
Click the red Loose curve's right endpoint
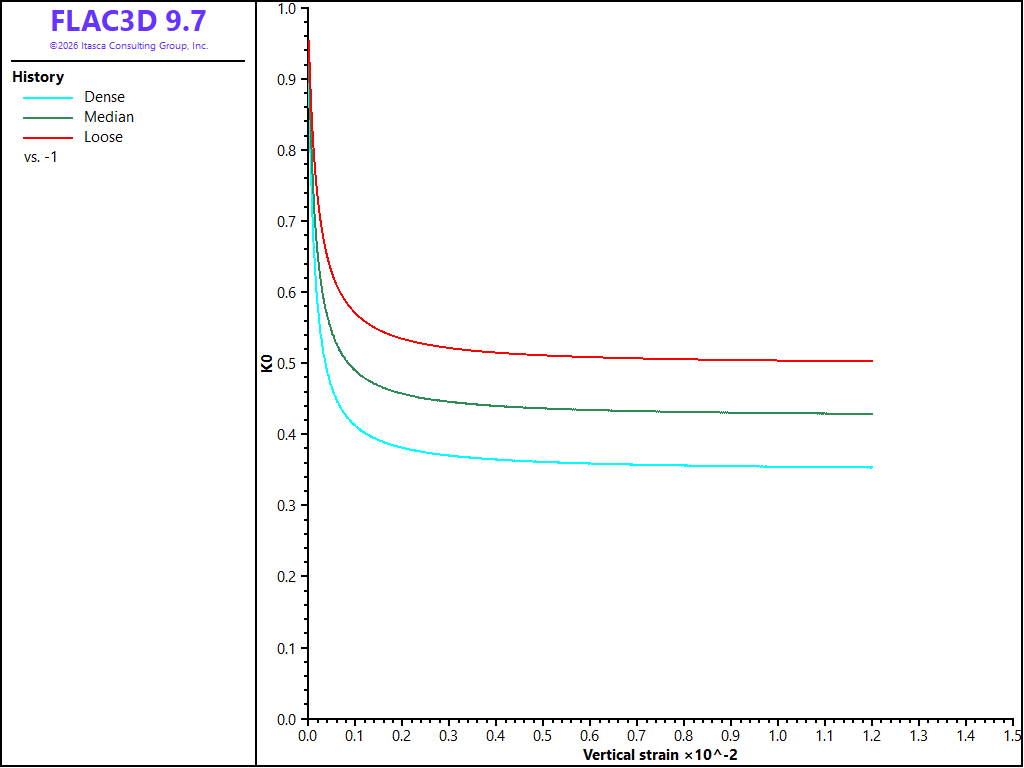tap(872, 360)
